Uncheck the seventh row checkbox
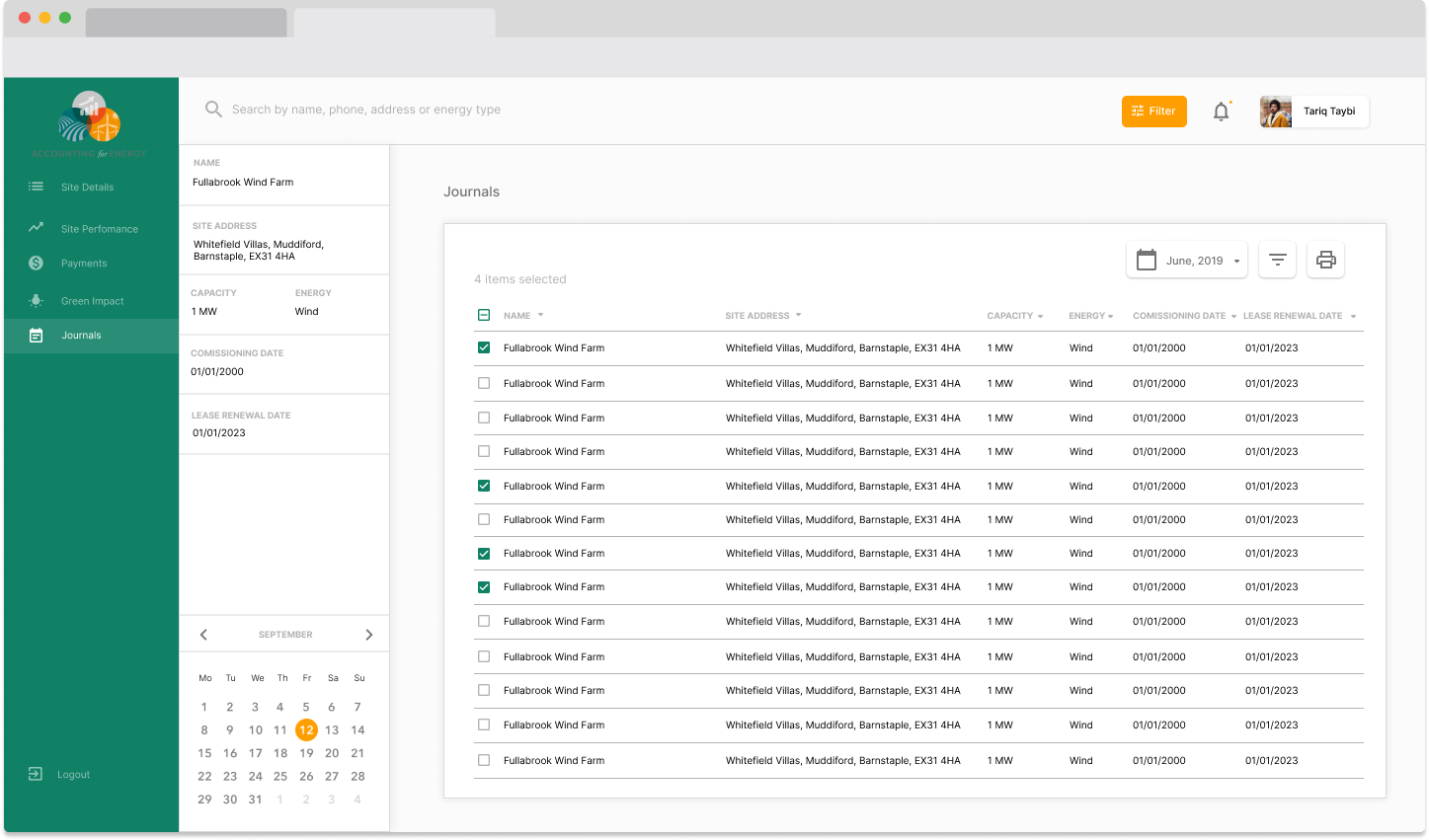The image size is (1429, 840). click(x=484, y=554)
